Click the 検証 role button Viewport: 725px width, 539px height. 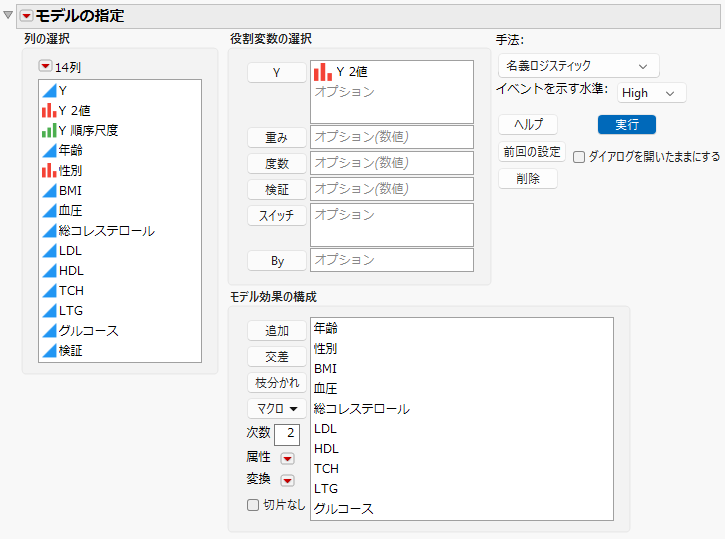276,189
